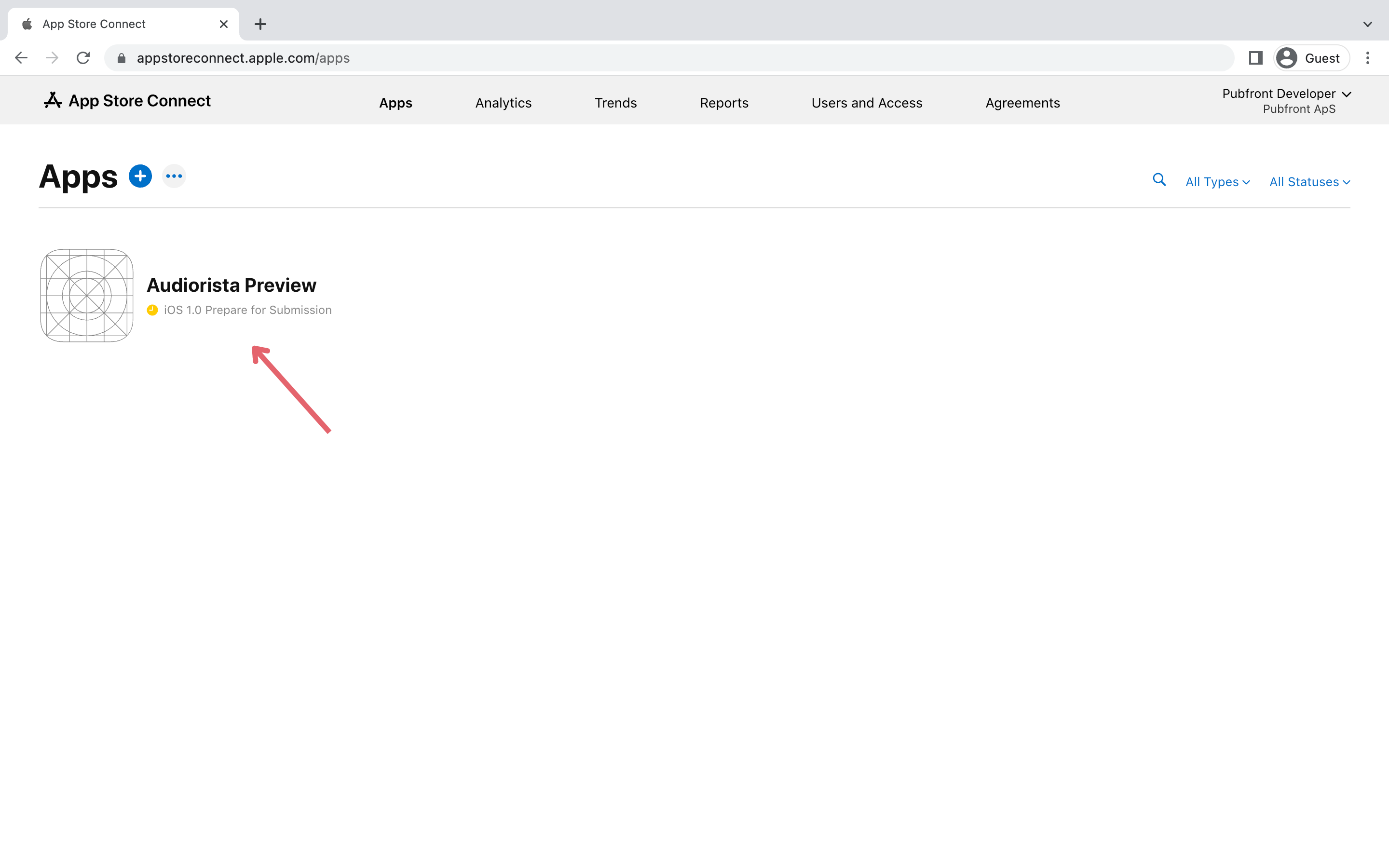Click the browser forward arrow

[x=52, y=58]
